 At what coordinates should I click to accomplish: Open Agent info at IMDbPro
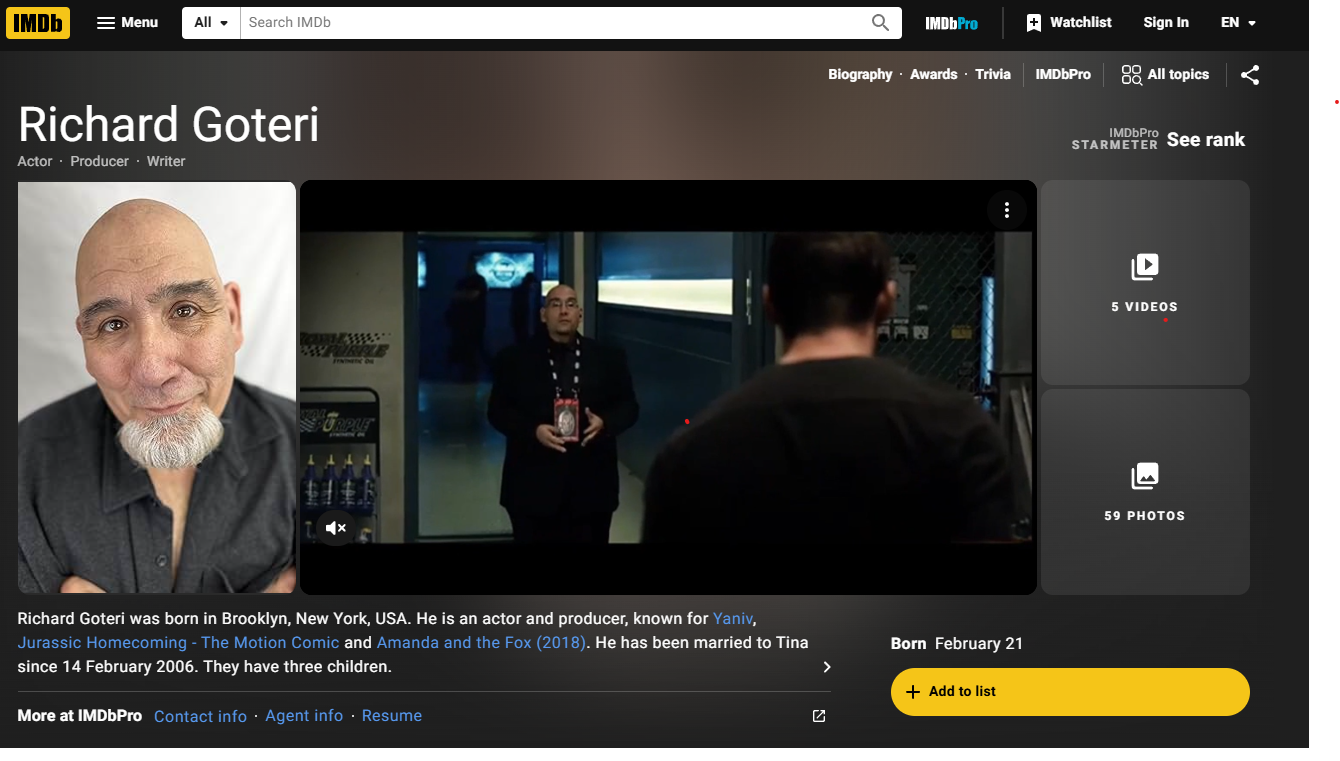click(304, 716)
